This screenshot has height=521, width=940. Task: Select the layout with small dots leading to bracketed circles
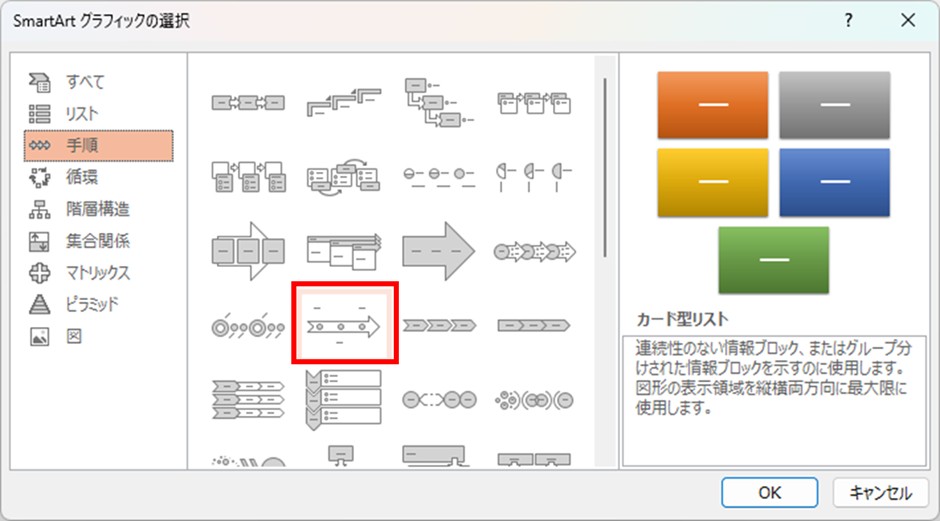click(534, 399)
